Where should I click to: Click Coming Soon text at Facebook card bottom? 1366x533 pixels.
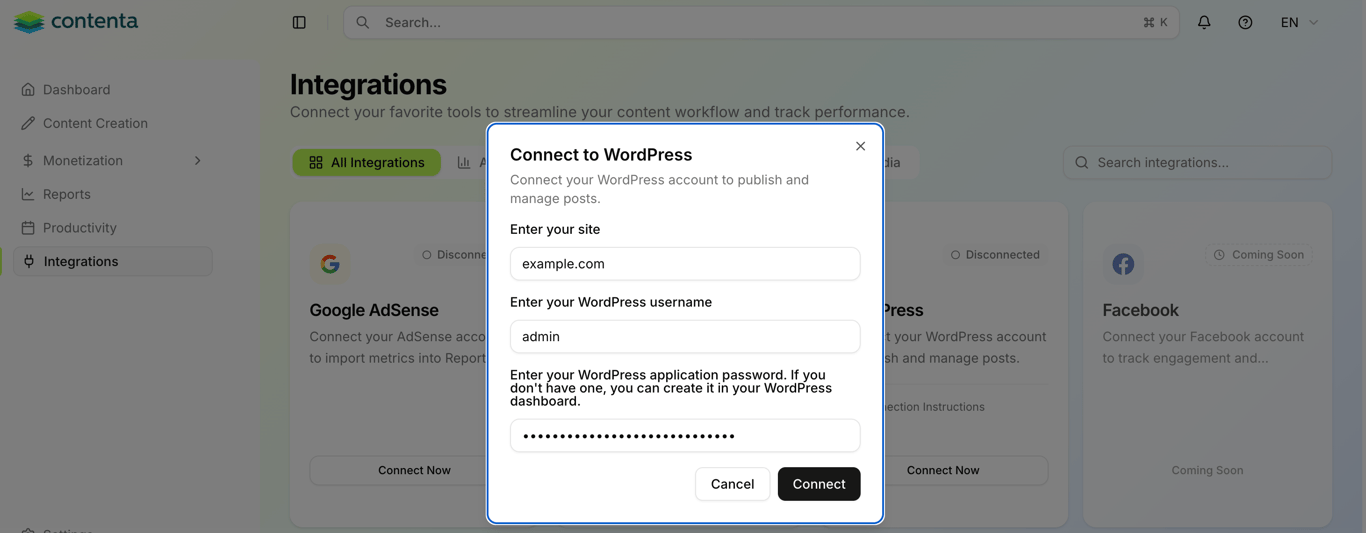pyautogui.click(x=1207, y=470)
